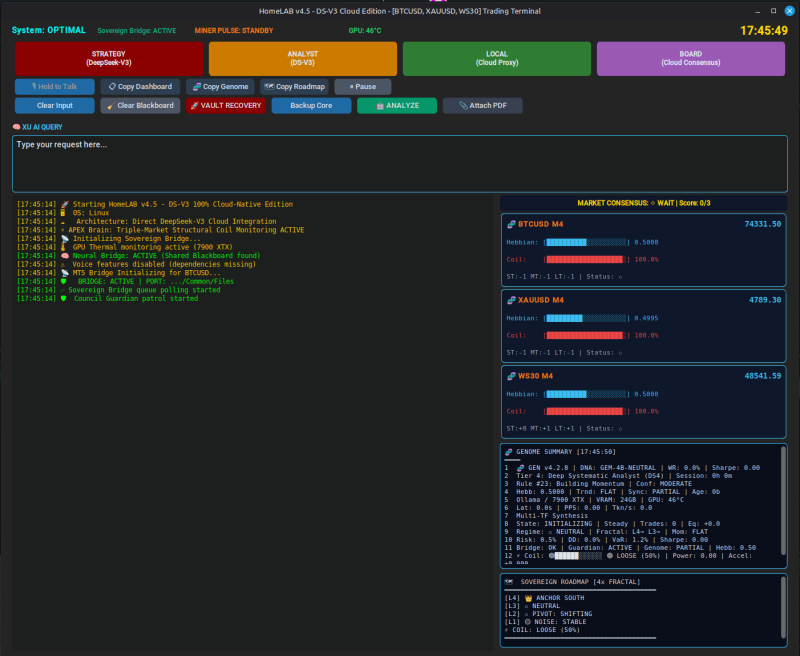Click Sovereign Bridge: ACTIVE status text
The image size is (800, 656).
(x=137, y=31)
